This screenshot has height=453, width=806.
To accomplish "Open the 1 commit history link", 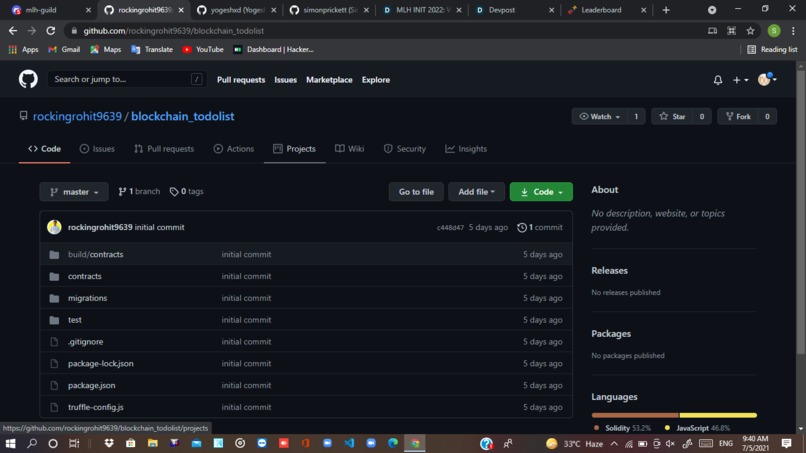I will (x=540, y=227).
